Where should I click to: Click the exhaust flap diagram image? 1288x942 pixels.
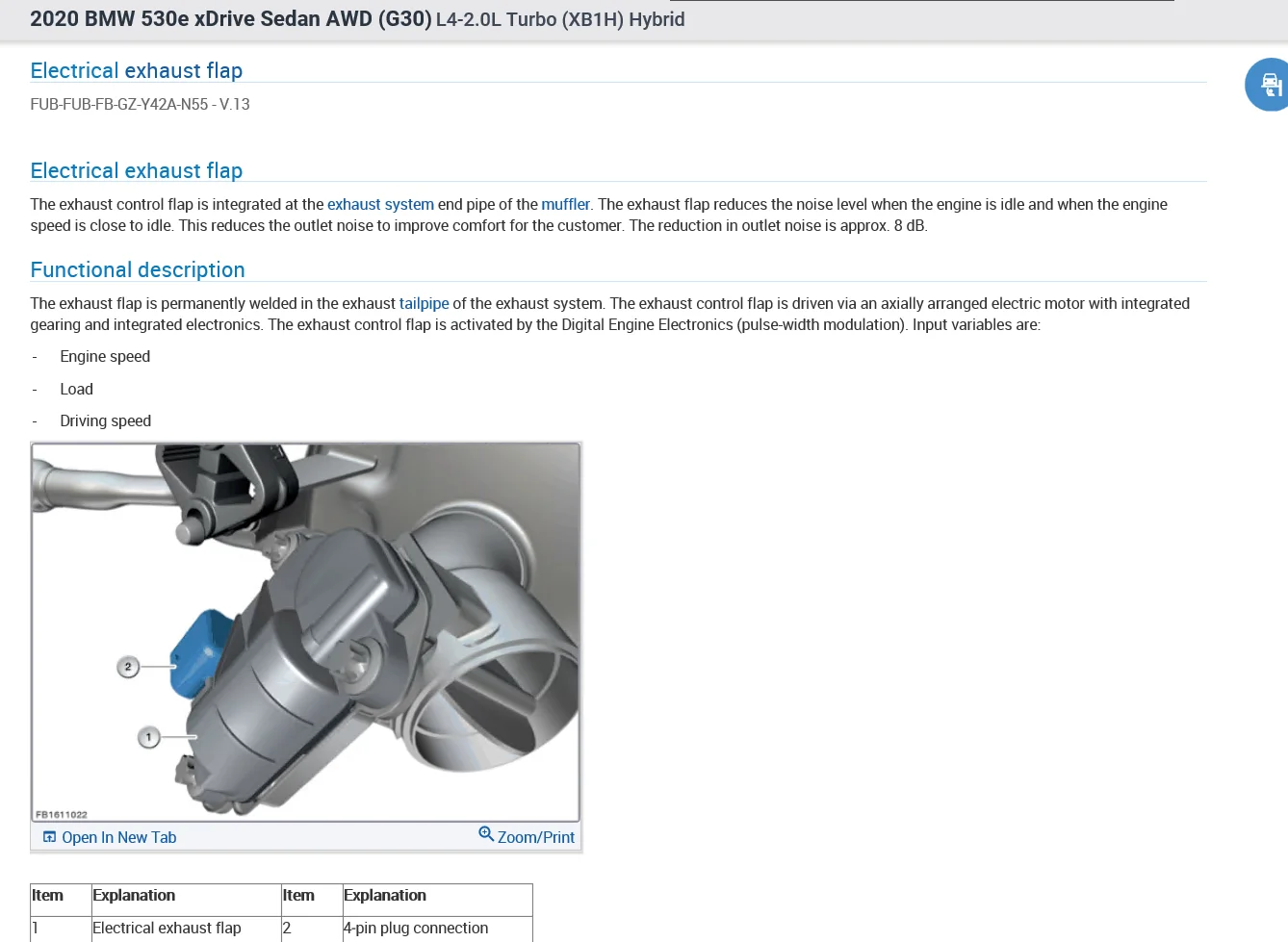[x=306, y=632]
